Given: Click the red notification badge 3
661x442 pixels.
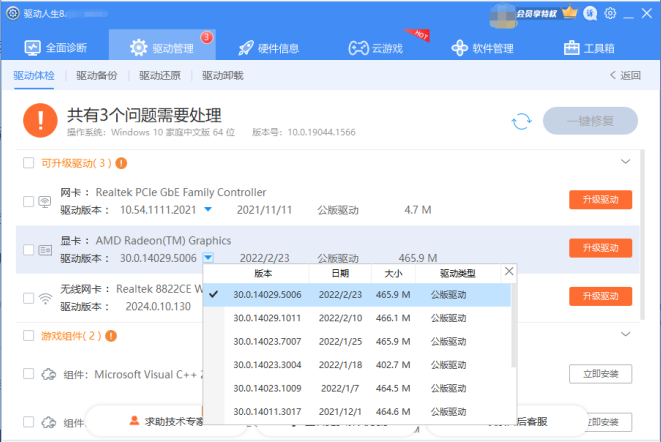Looking at the screenshot, I should [207, 38].
